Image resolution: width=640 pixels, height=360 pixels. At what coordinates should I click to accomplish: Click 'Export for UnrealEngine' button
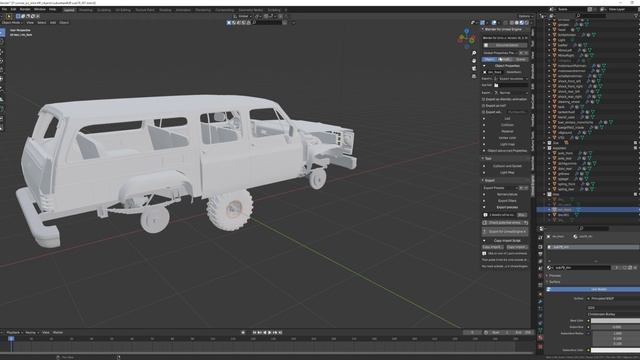coord(505,232)
